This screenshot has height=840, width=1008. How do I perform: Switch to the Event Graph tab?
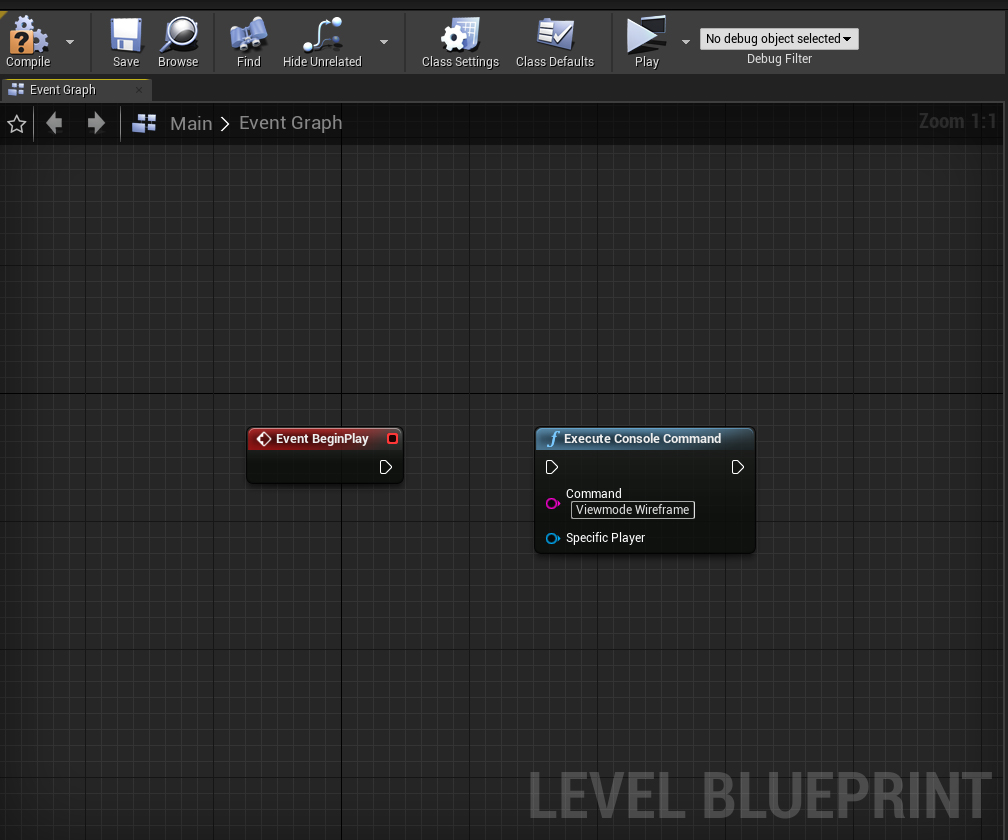62,90
